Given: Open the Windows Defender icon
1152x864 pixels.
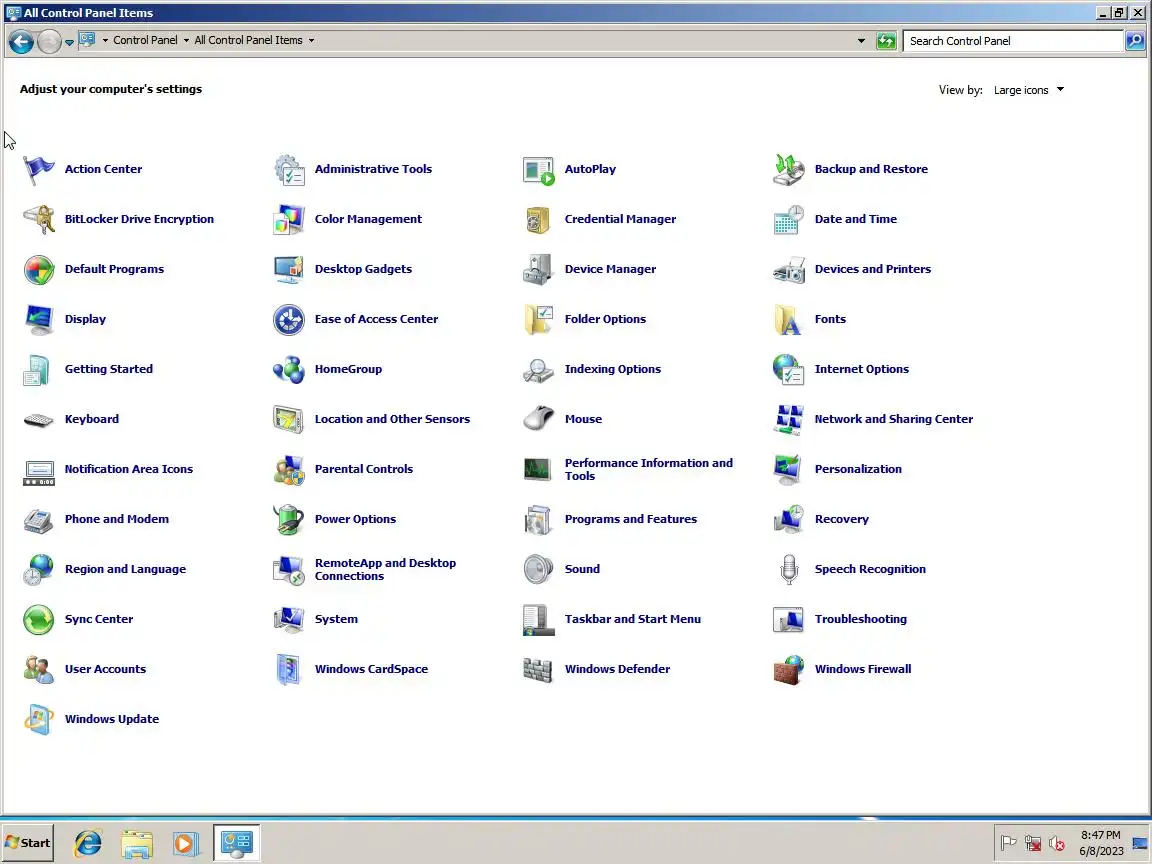Looking at the screenshot, I should 539,669.
